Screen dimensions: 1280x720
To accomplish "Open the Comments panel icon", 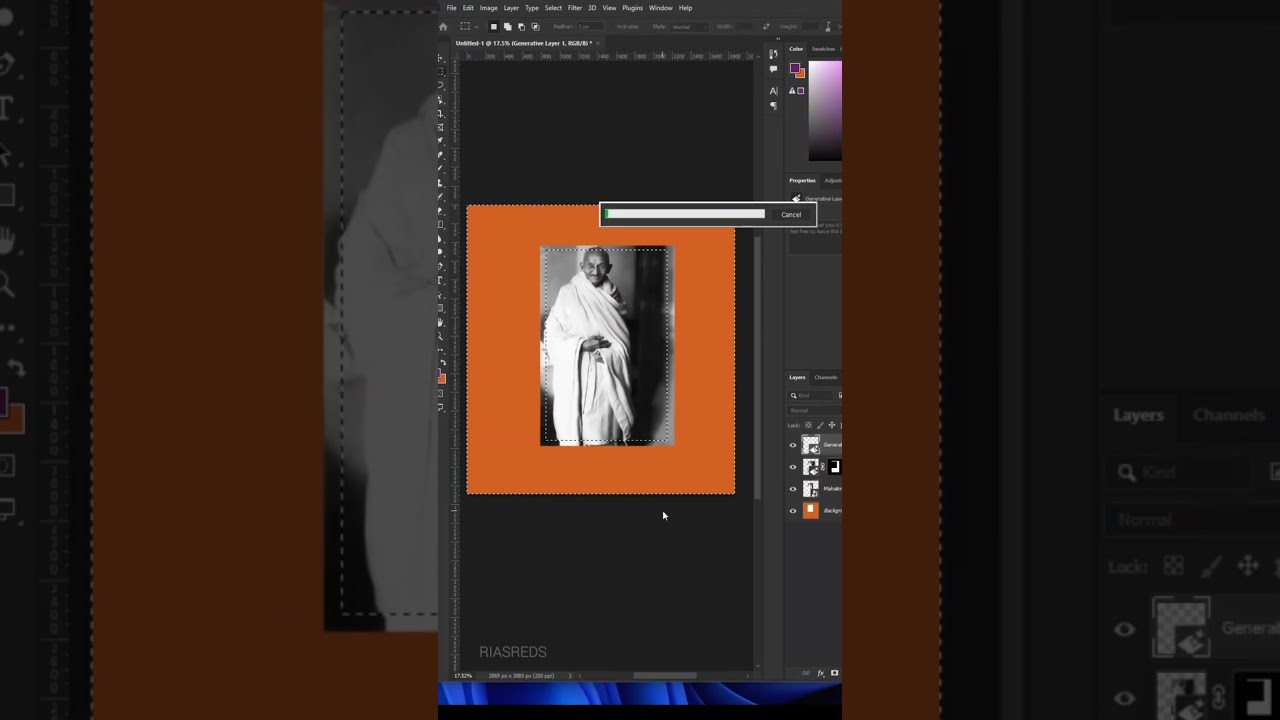I will coord(773,69).
